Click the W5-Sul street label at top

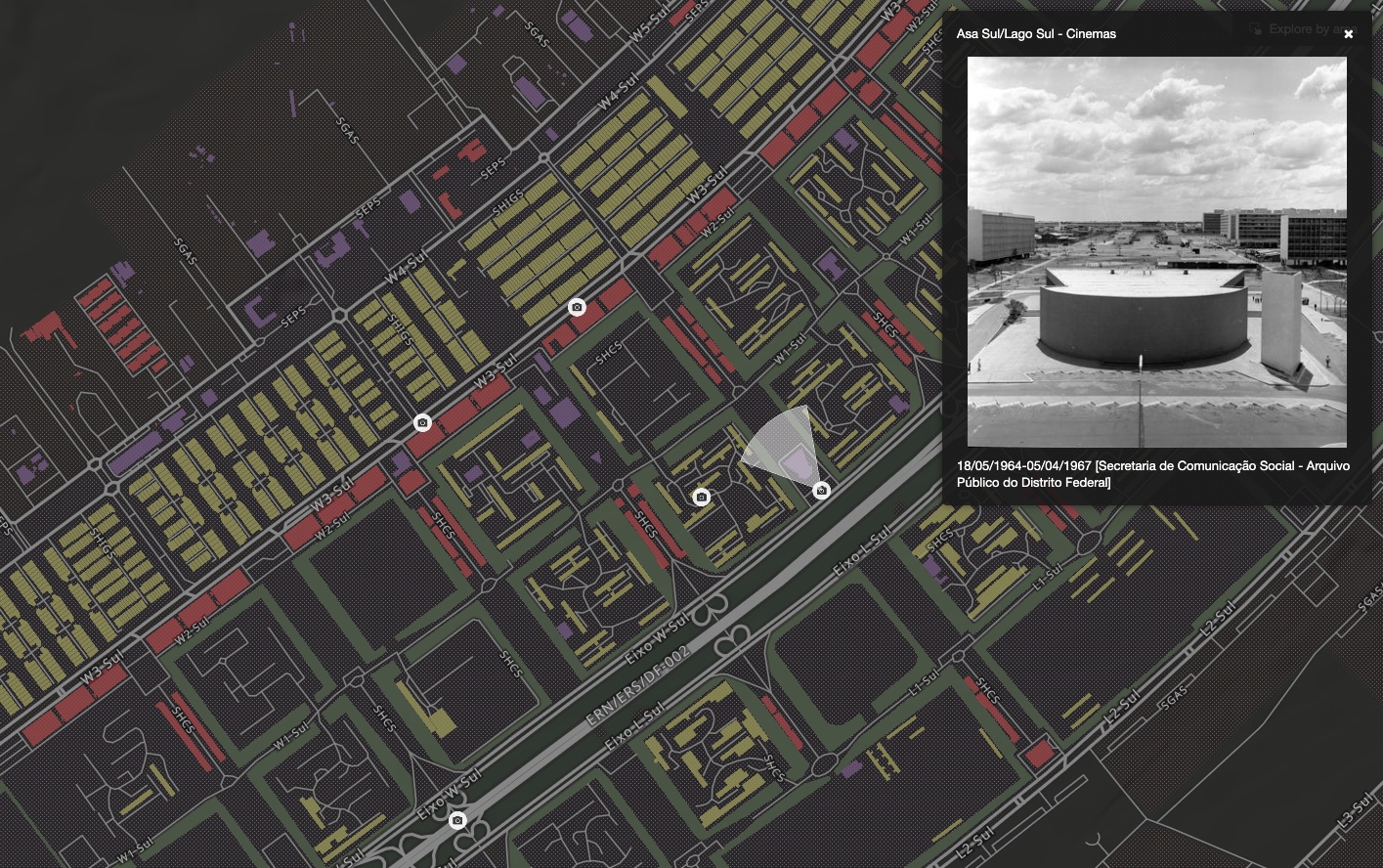648,23
